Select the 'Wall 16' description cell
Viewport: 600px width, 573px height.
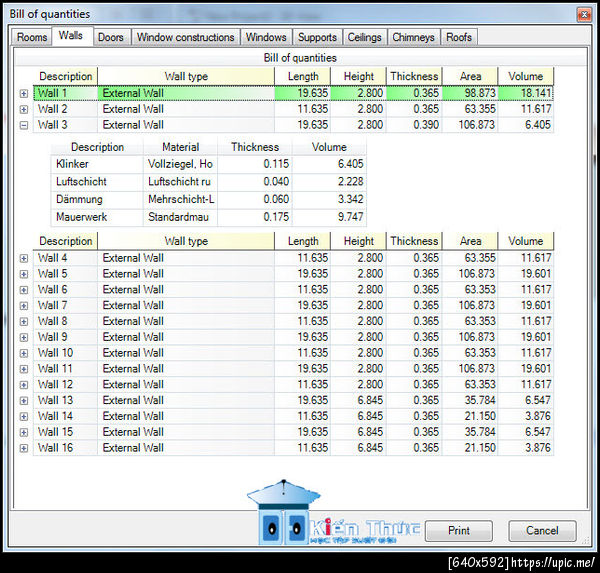pos(65,448)
